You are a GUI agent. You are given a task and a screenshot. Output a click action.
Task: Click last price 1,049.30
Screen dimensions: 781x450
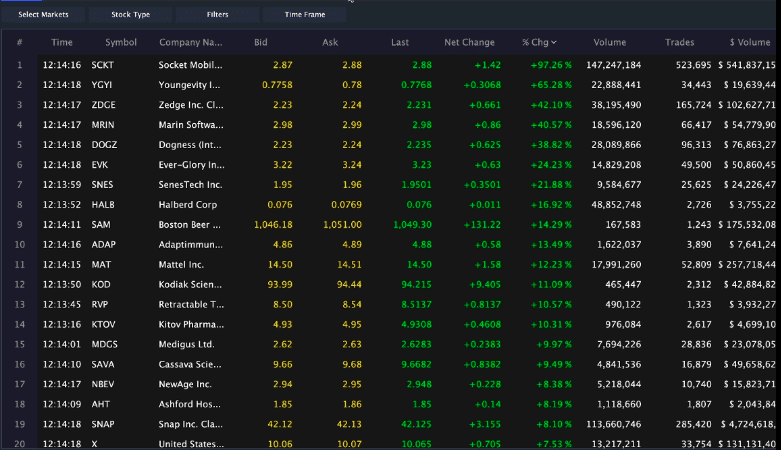click(x=412, y=225)
